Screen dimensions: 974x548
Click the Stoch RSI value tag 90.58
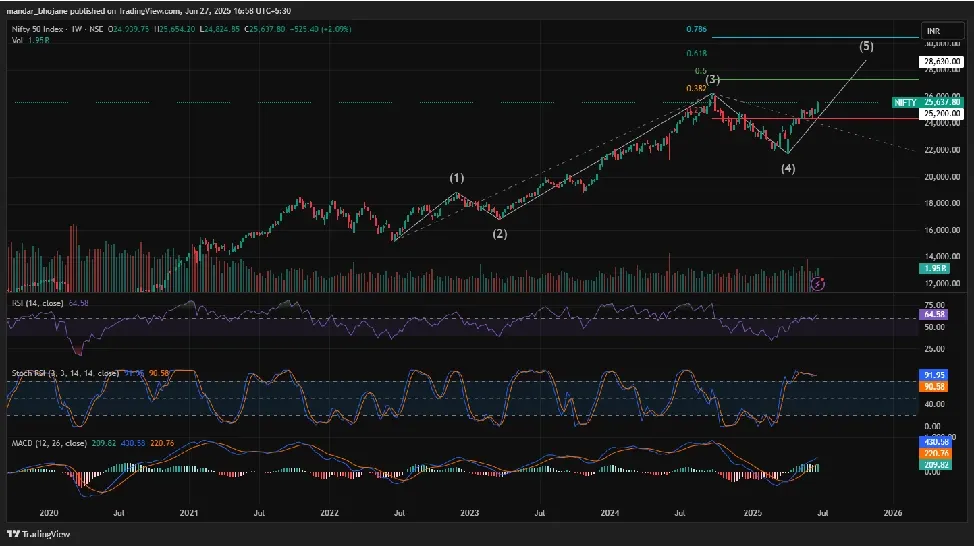point(933,387)
